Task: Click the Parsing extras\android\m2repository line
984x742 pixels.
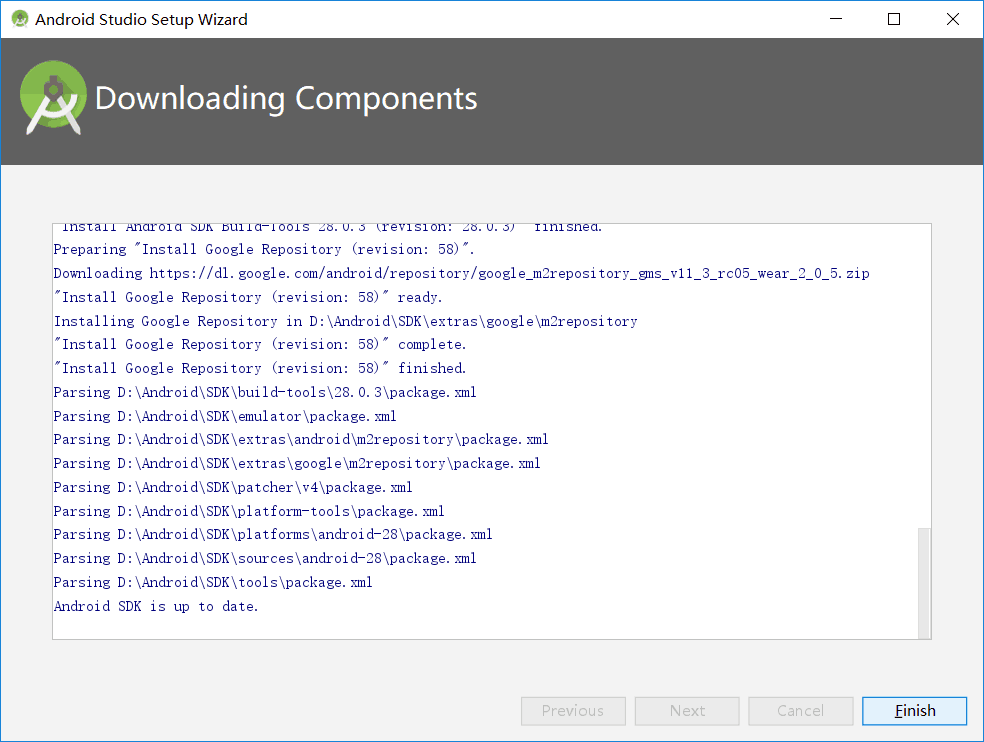Action: pos(301,439)
